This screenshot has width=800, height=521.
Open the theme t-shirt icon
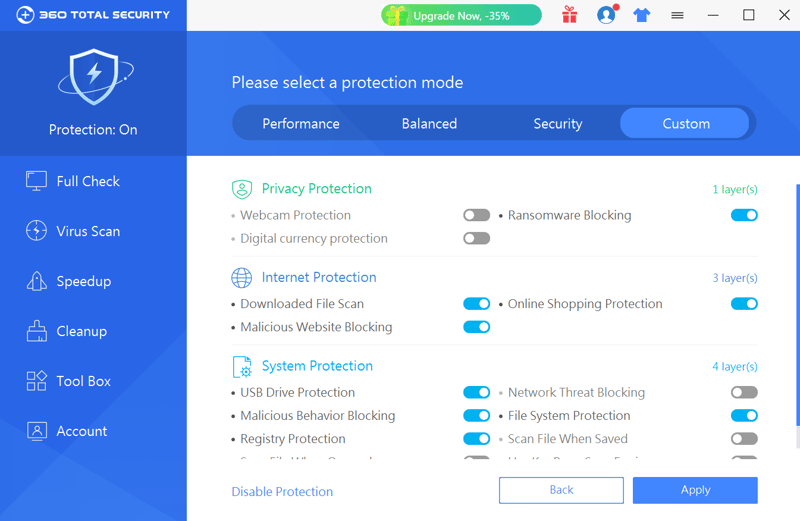pyautogui.click(x=641, y=15)
